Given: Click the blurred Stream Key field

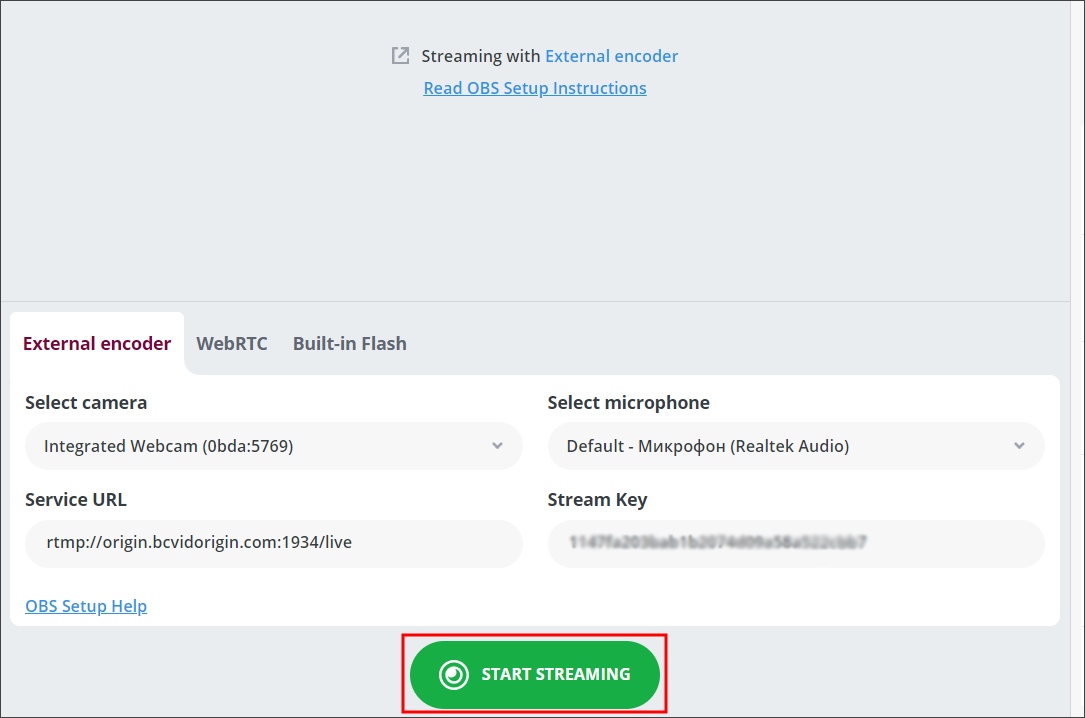Looking at the screenshot, I should point(796,543).
